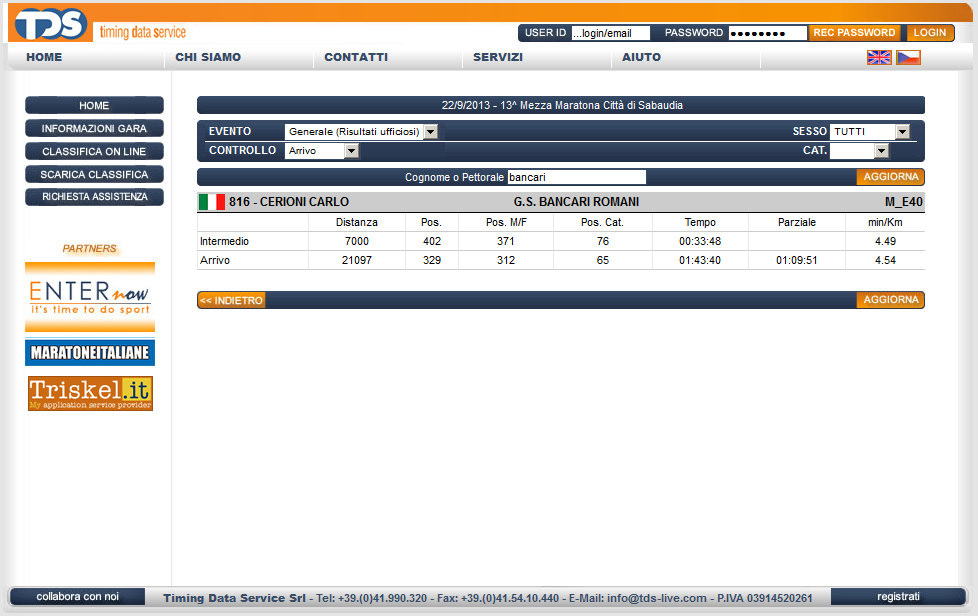Go to the Servizi menu item
The height and width of the screenshot is (616, 978).
(498, 57)
